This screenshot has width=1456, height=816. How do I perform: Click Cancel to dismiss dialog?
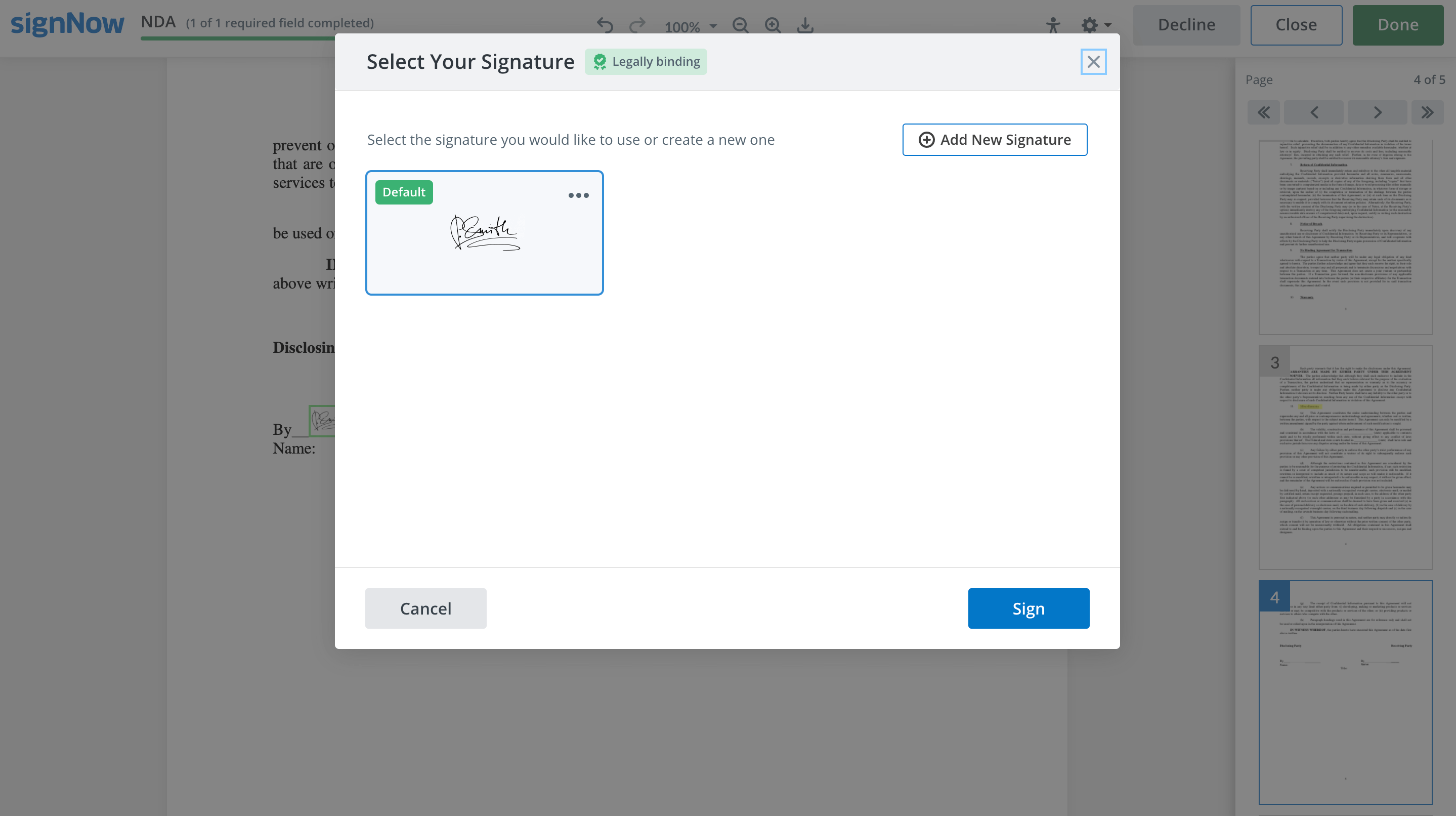coord(425,608)
